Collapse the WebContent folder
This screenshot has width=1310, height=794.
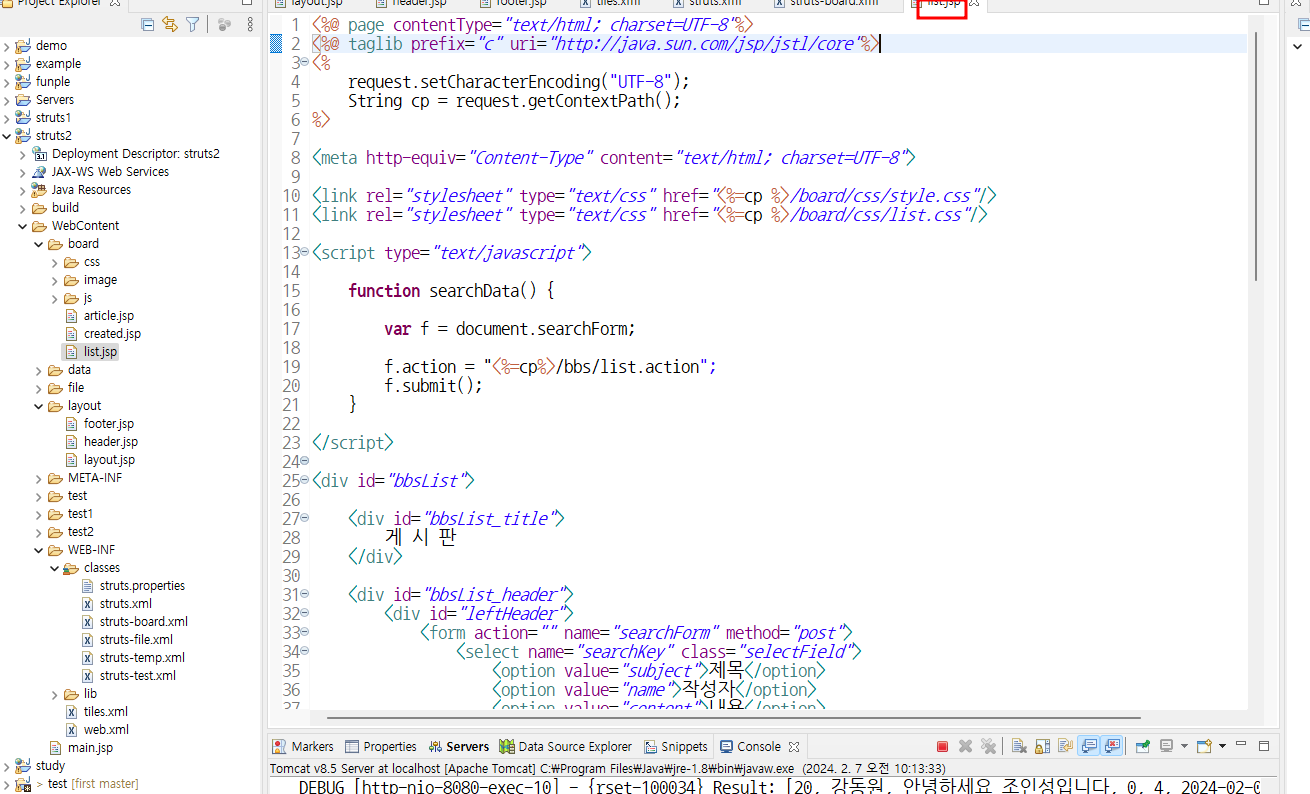(23, 226)
